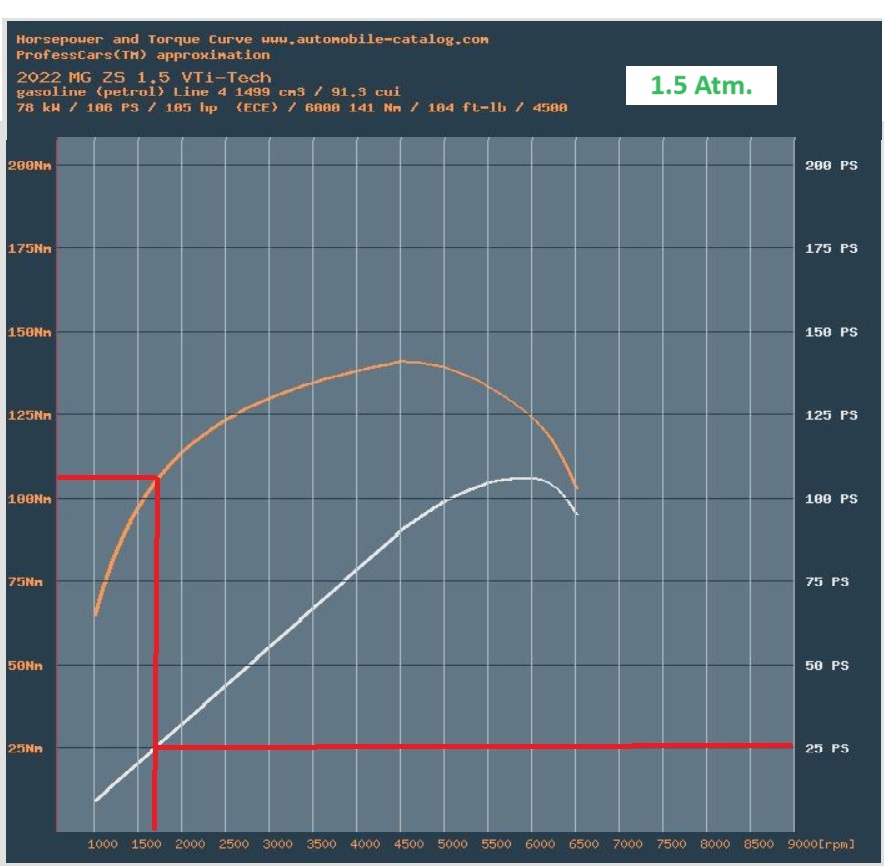The width and height of the screenshot is (884, 866).
Task: Click the '1500' rpm axis label
Action: (x=146, y=845)
